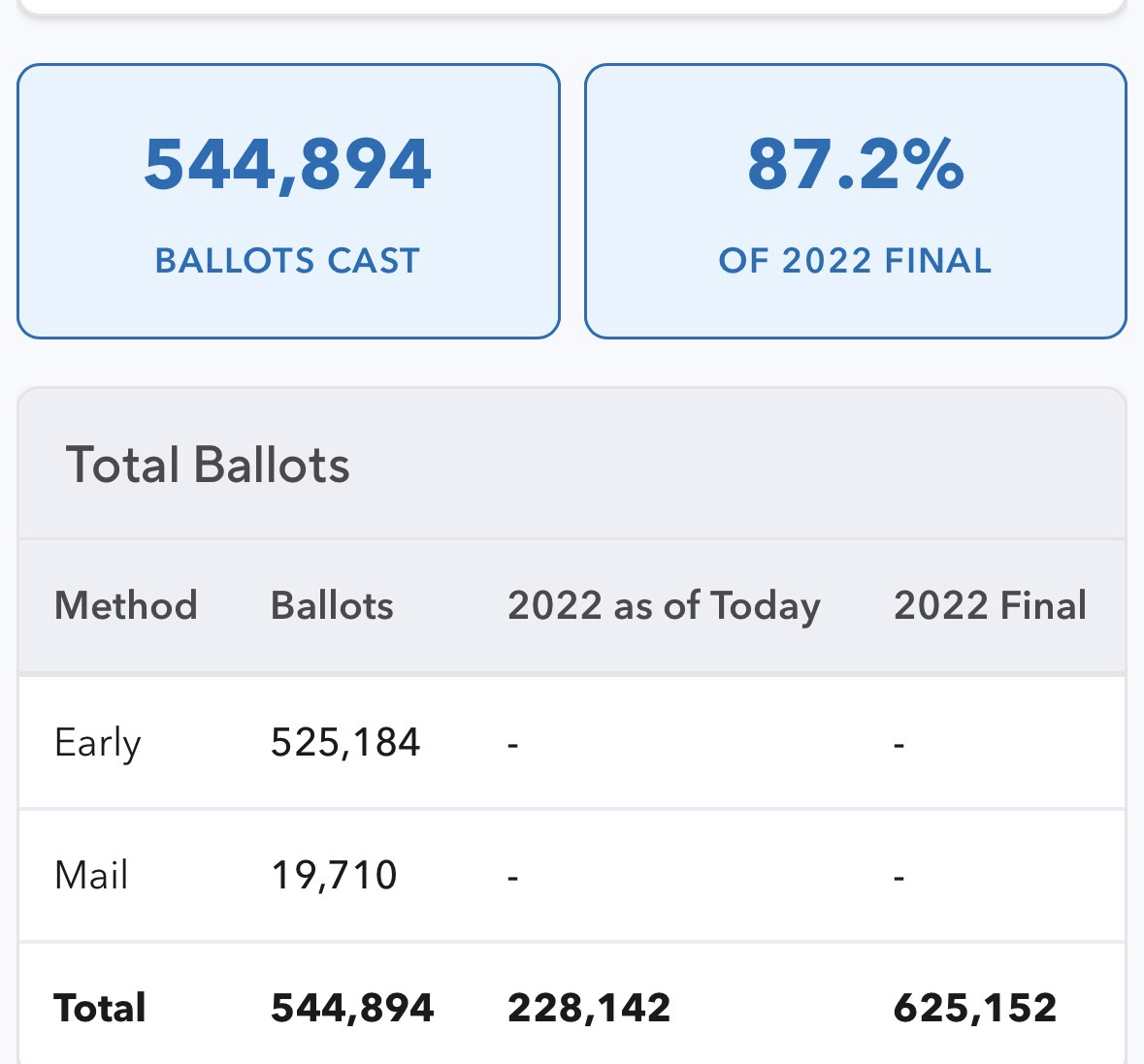Screen dimensions: 1144x1064
Task: Click the Method column header
Action: (x=126, y=606)
